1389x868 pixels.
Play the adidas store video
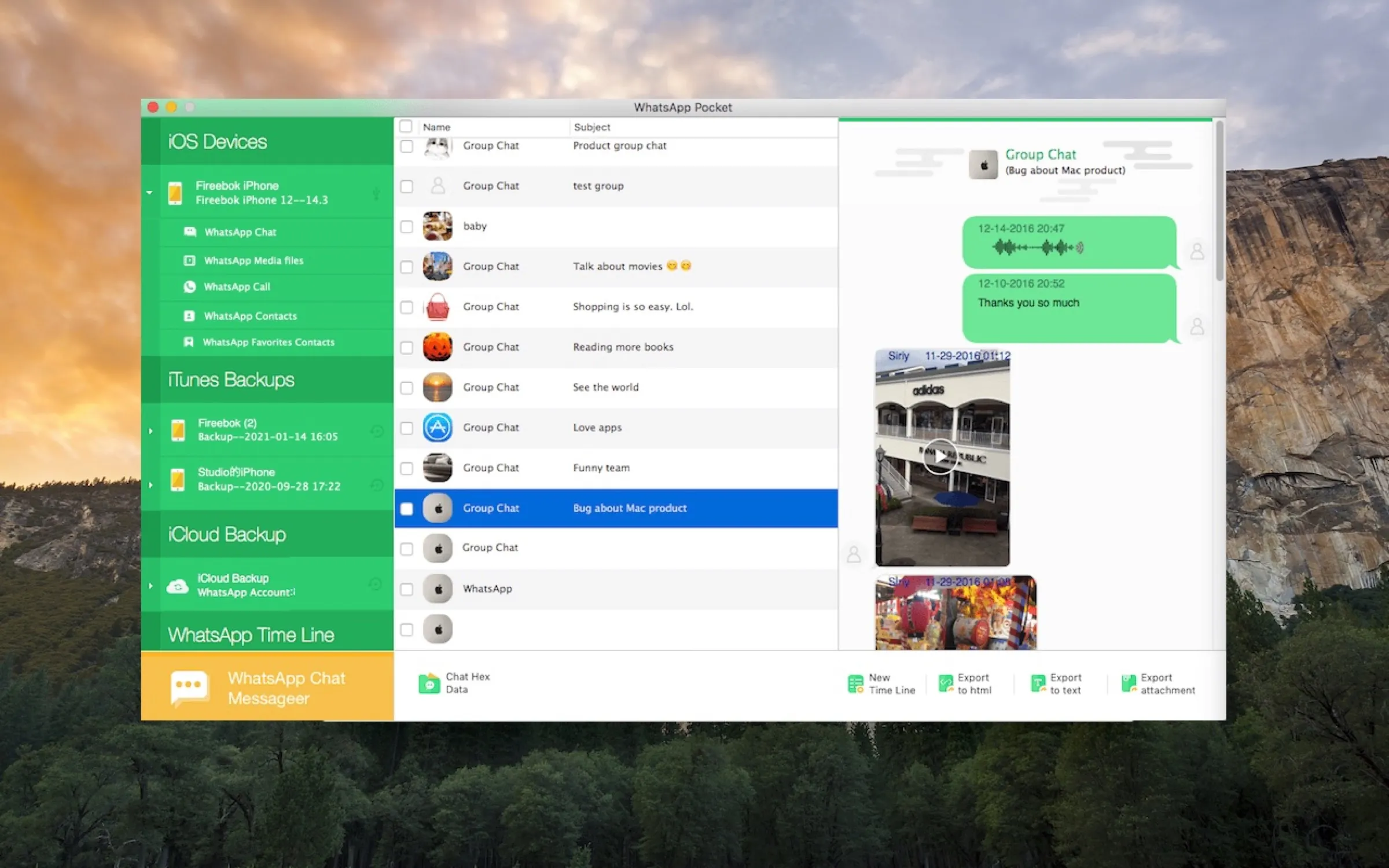click(939, 457)
